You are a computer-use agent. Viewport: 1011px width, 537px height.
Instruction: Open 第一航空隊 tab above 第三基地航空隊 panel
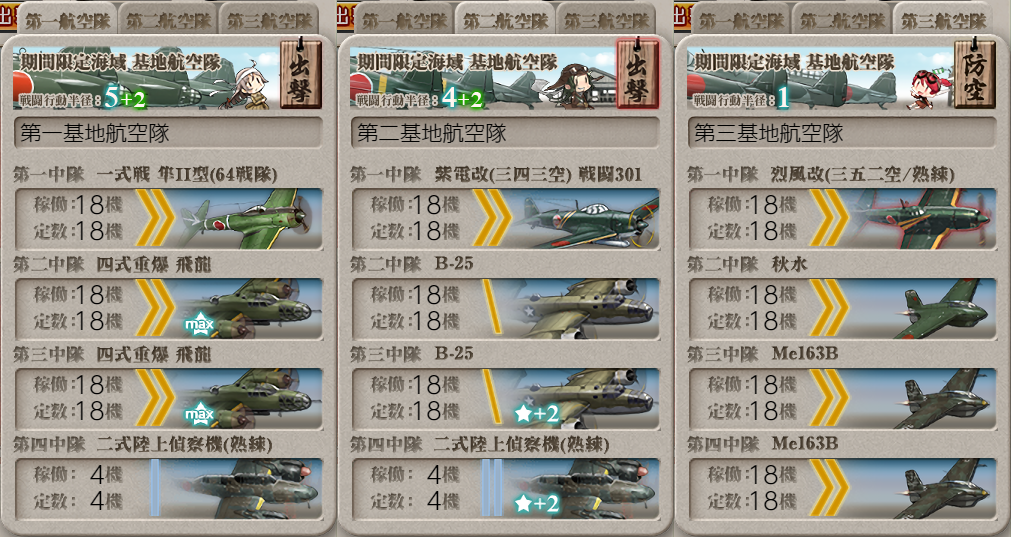click(x=741, y=19)
